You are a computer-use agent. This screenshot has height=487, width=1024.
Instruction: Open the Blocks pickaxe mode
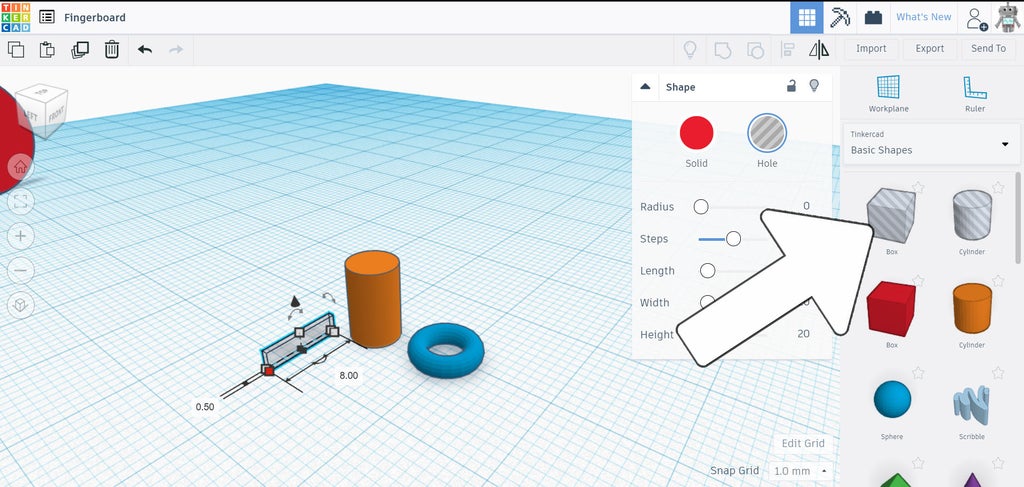[x=840, y=18]
